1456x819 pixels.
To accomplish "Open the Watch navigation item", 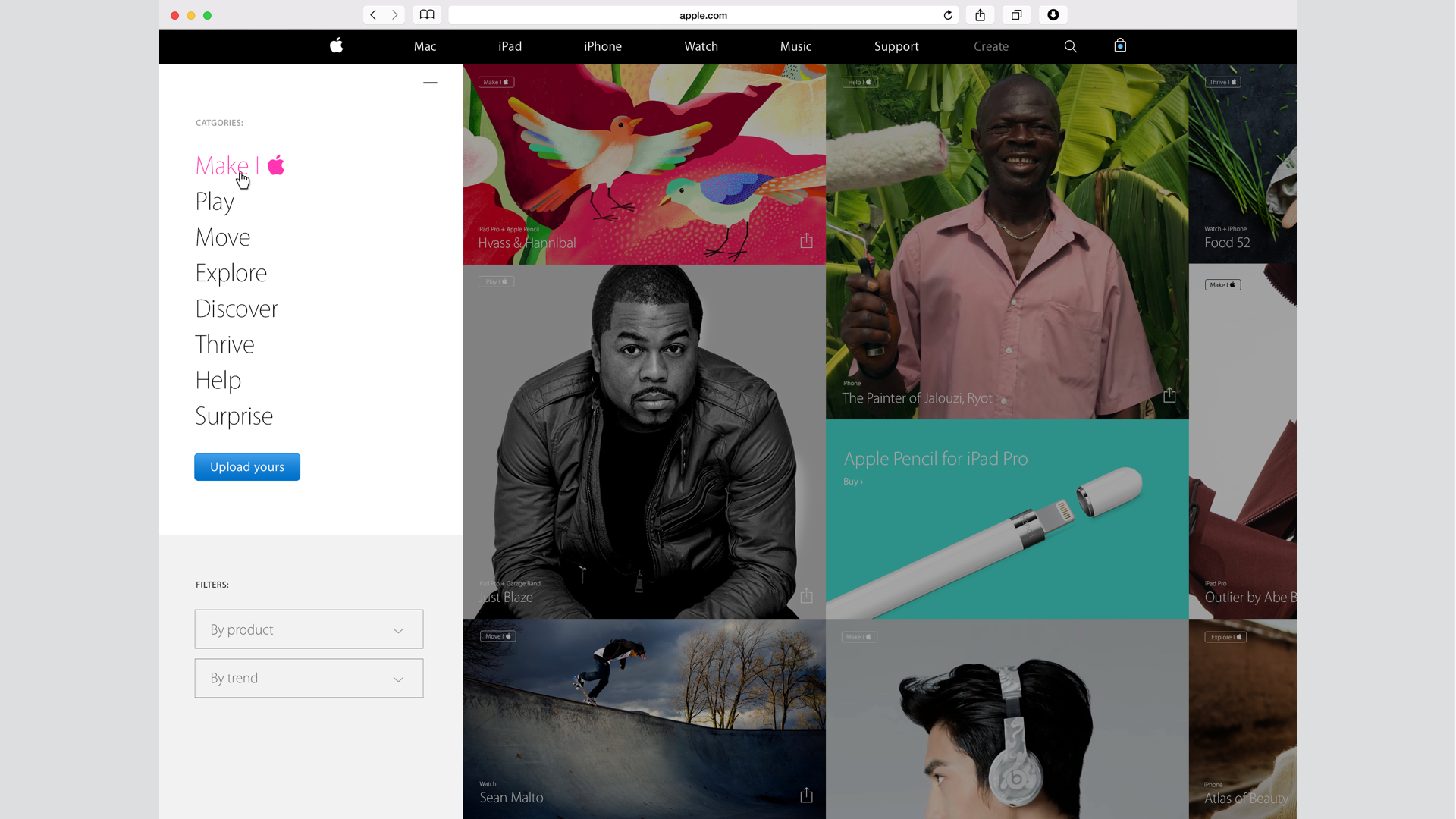I will [701, 46].
